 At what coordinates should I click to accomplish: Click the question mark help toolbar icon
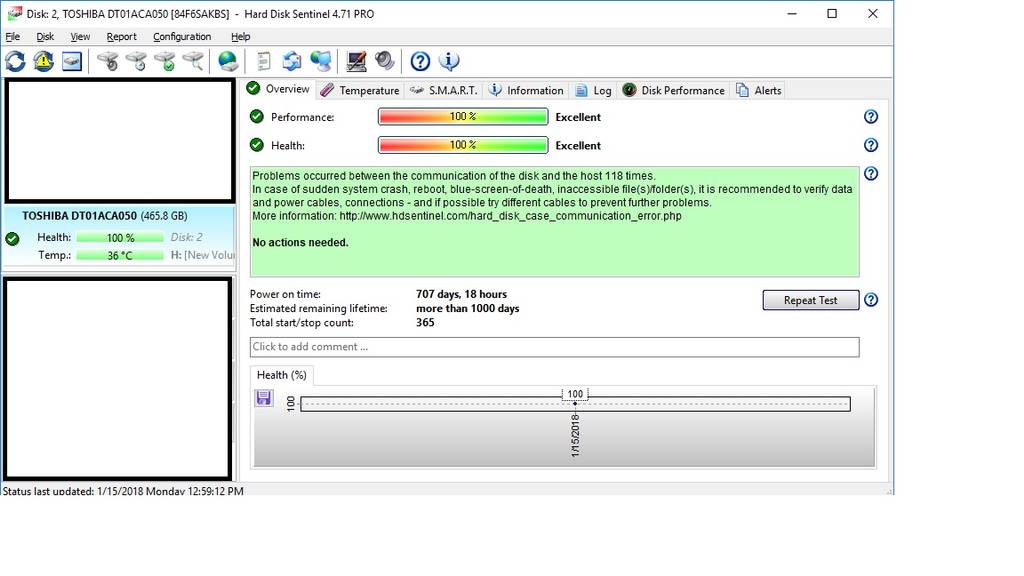[x=420, y=61]
